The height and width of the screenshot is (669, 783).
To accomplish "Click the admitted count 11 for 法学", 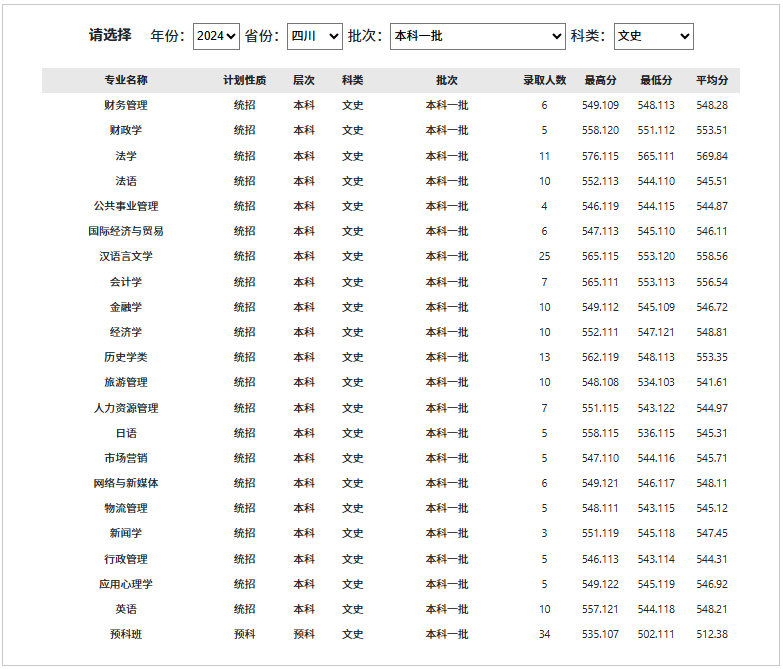I will pyautogui.click(x=544, y=156).
